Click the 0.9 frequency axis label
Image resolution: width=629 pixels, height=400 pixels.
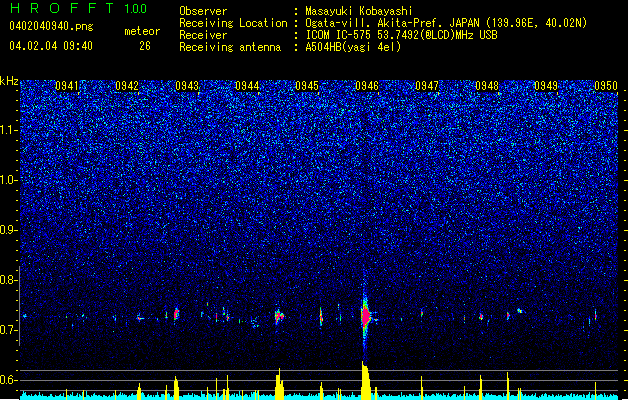click(9, 230)
